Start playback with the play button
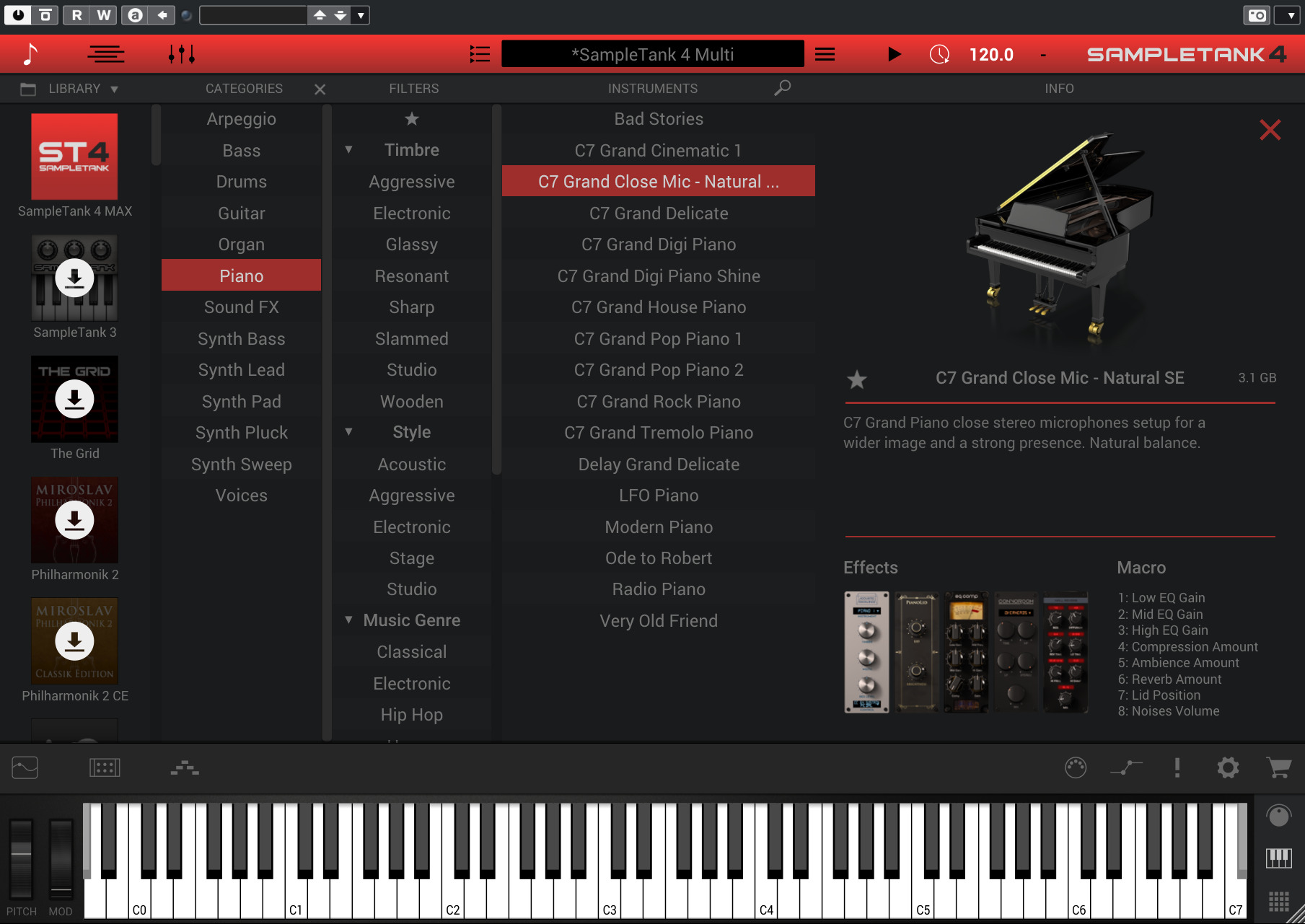The height and width of the screenshot is (924, 1305). [x=894, y=54]
